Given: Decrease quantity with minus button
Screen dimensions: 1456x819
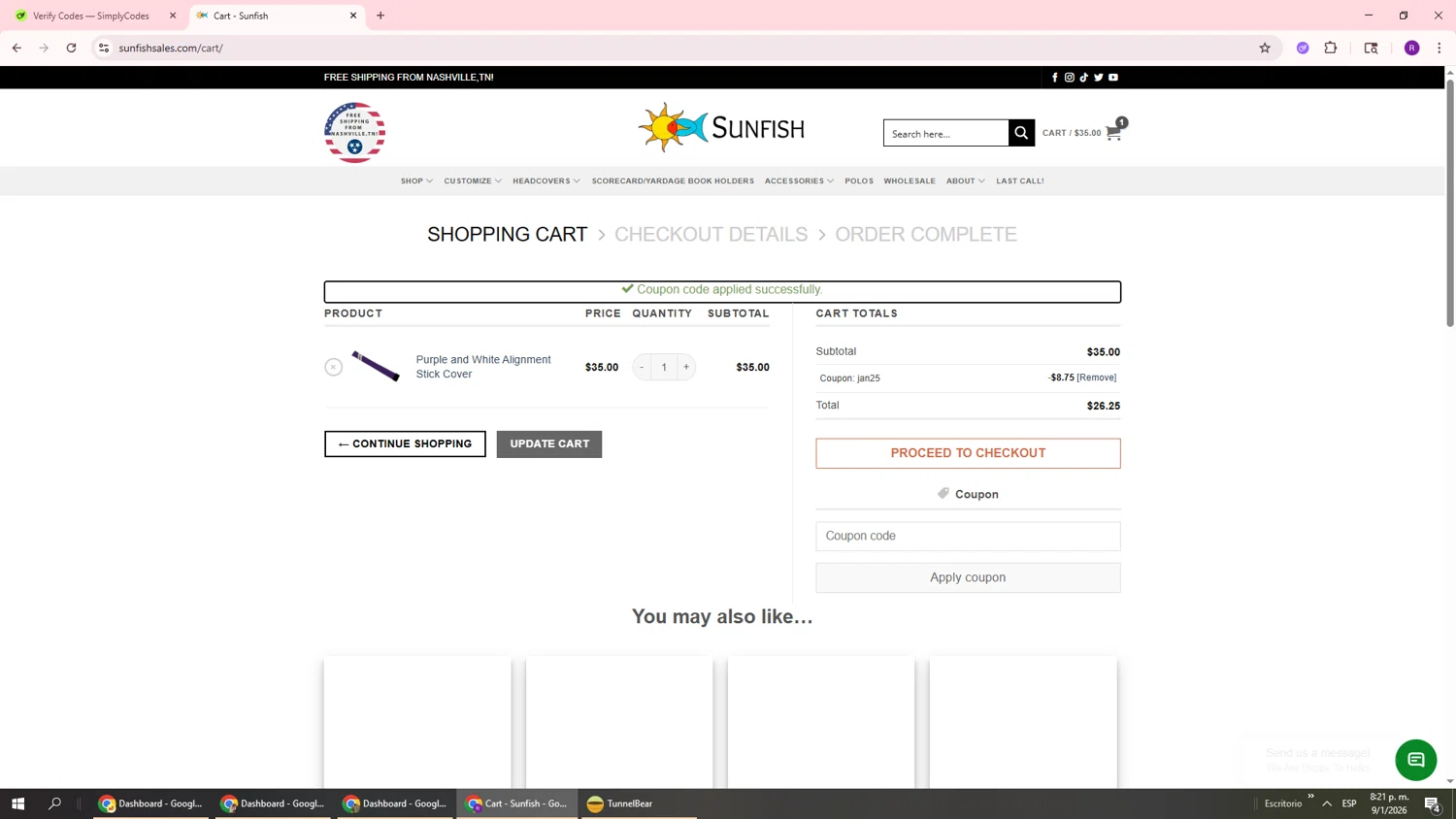Looking at the screenshot, I should click(x=642, y=367).
